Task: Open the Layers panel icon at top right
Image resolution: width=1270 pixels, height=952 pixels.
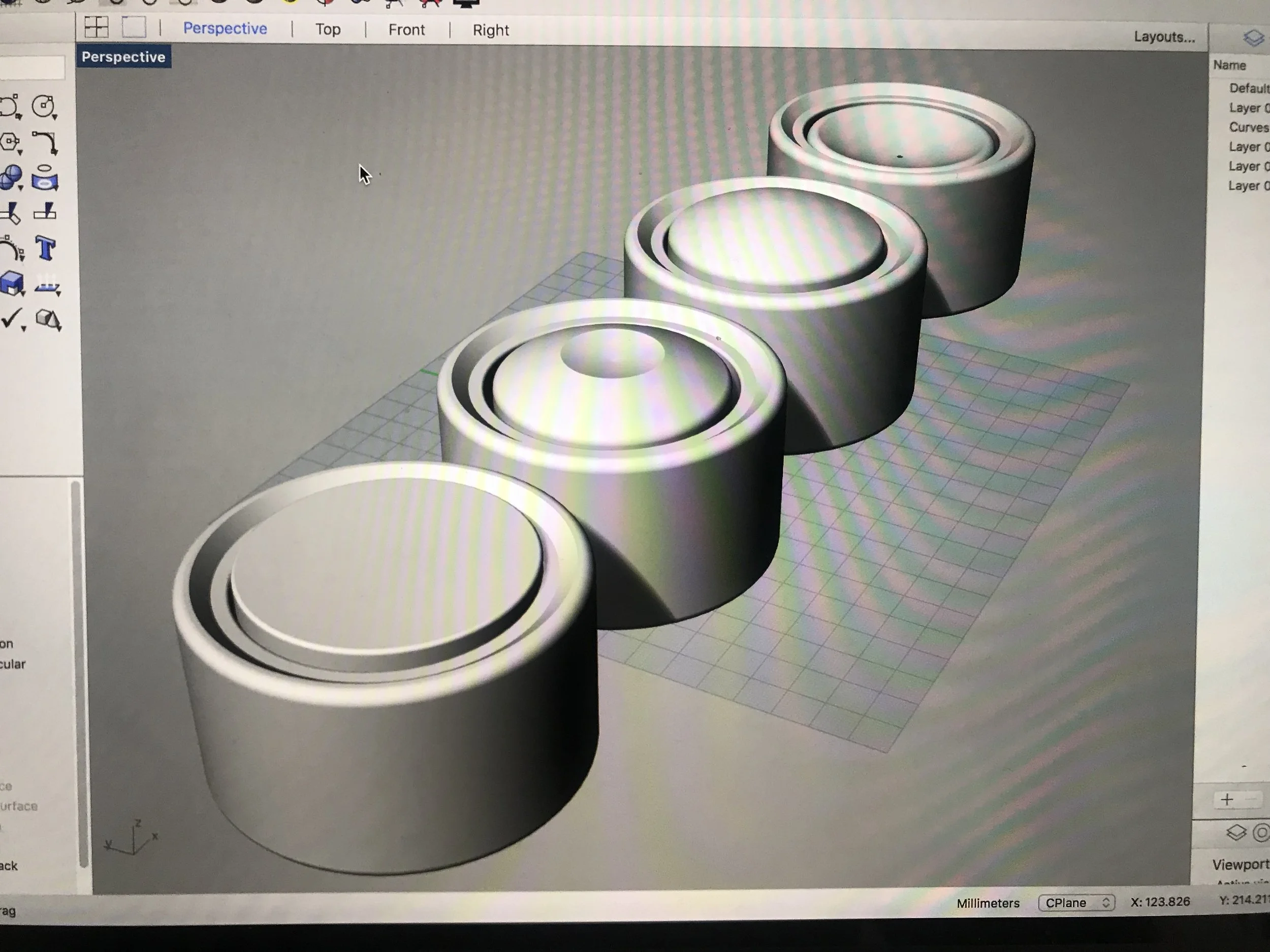Action: click(1253, 38)
